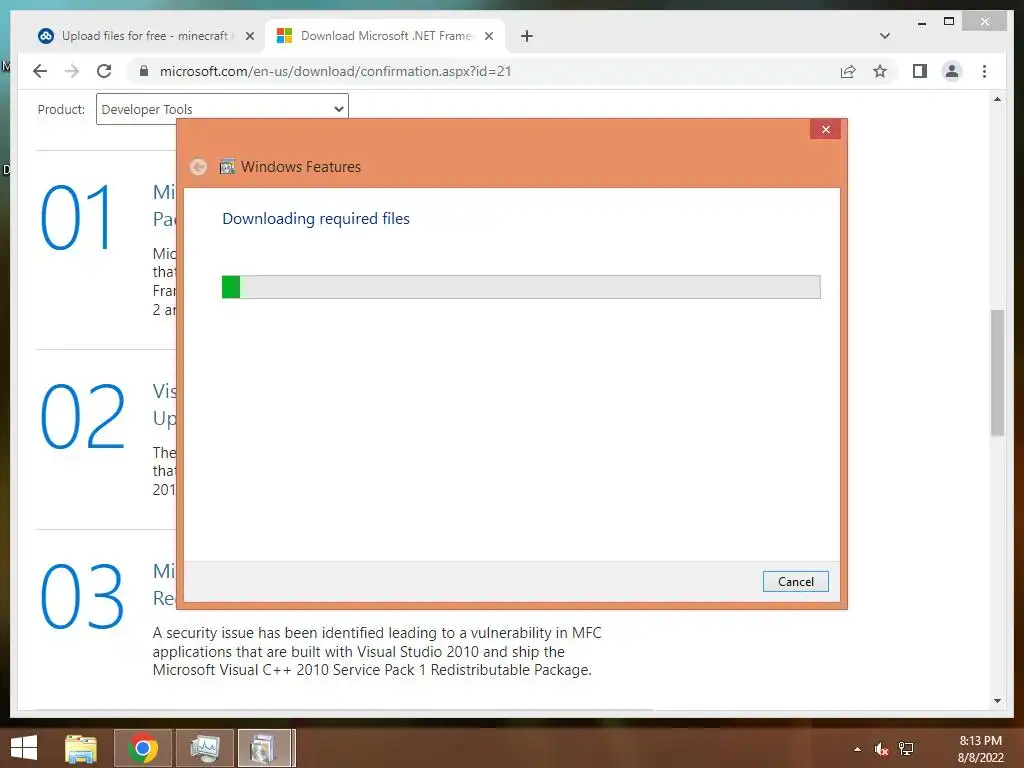Open the Windows Start button
Screen dimensions: 1024x768
24,748
